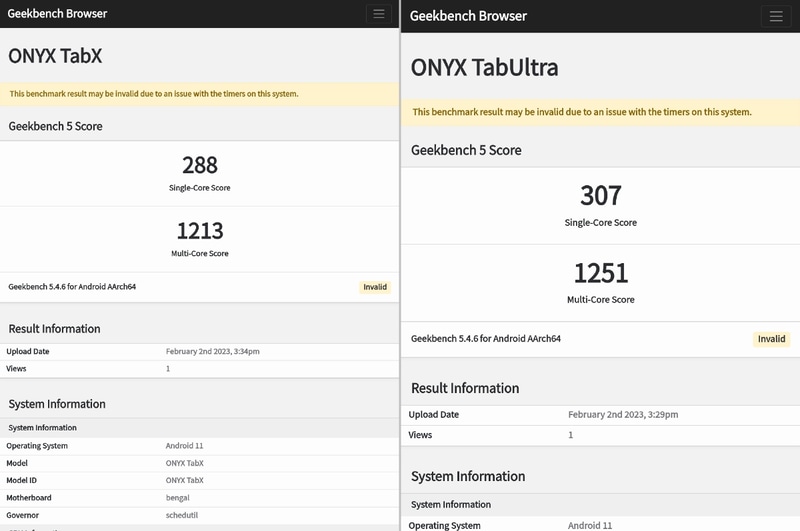Screen dimensions: 800x531
Task: Open hamburger menu on ONYX TabUltra page
Action: 776,16
